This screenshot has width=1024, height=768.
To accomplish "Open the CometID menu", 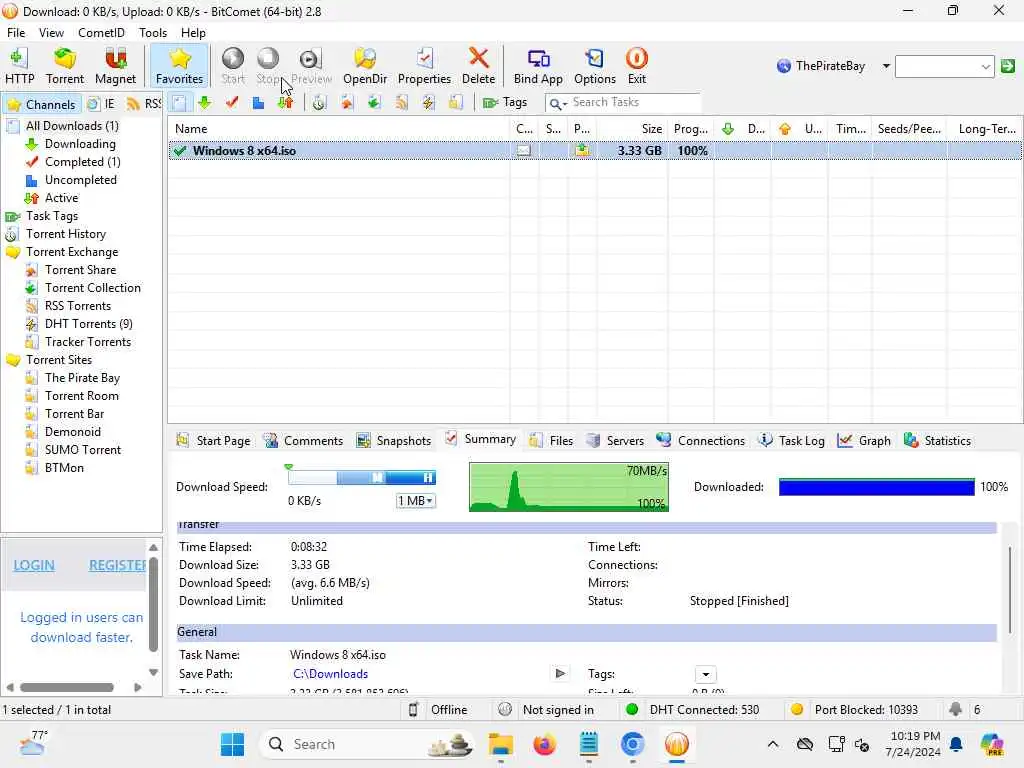I will tap(101, 33).
